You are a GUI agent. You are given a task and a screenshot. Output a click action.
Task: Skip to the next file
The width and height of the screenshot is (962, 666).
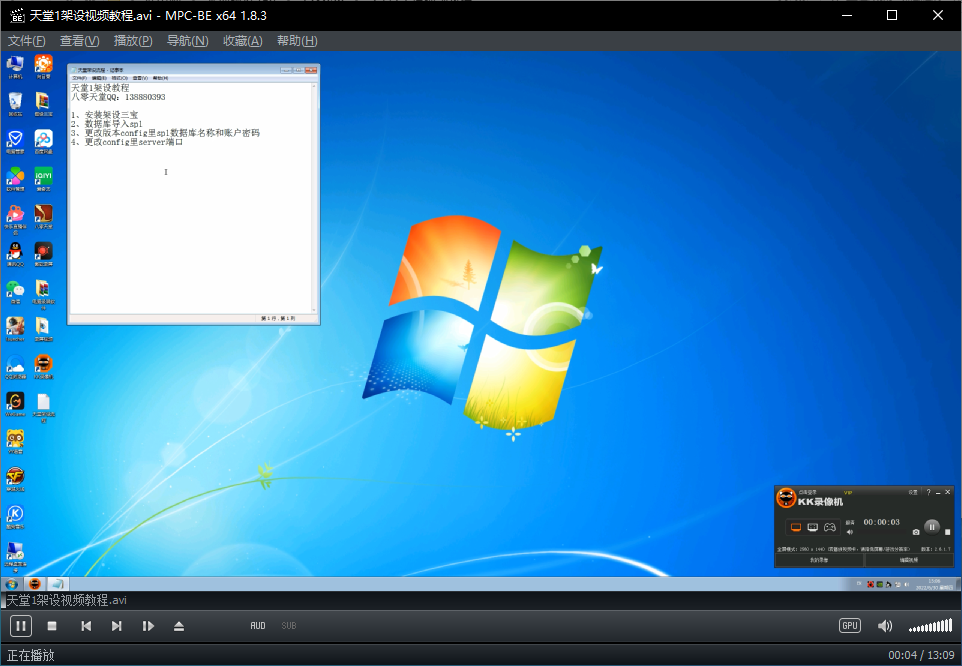click(x=117, y=626)
